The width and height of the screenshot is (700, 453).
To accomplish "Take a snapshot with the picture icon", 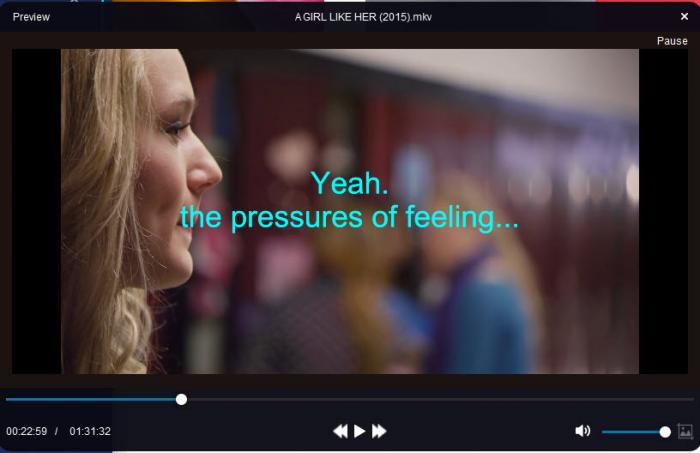I will coord(685,431).
